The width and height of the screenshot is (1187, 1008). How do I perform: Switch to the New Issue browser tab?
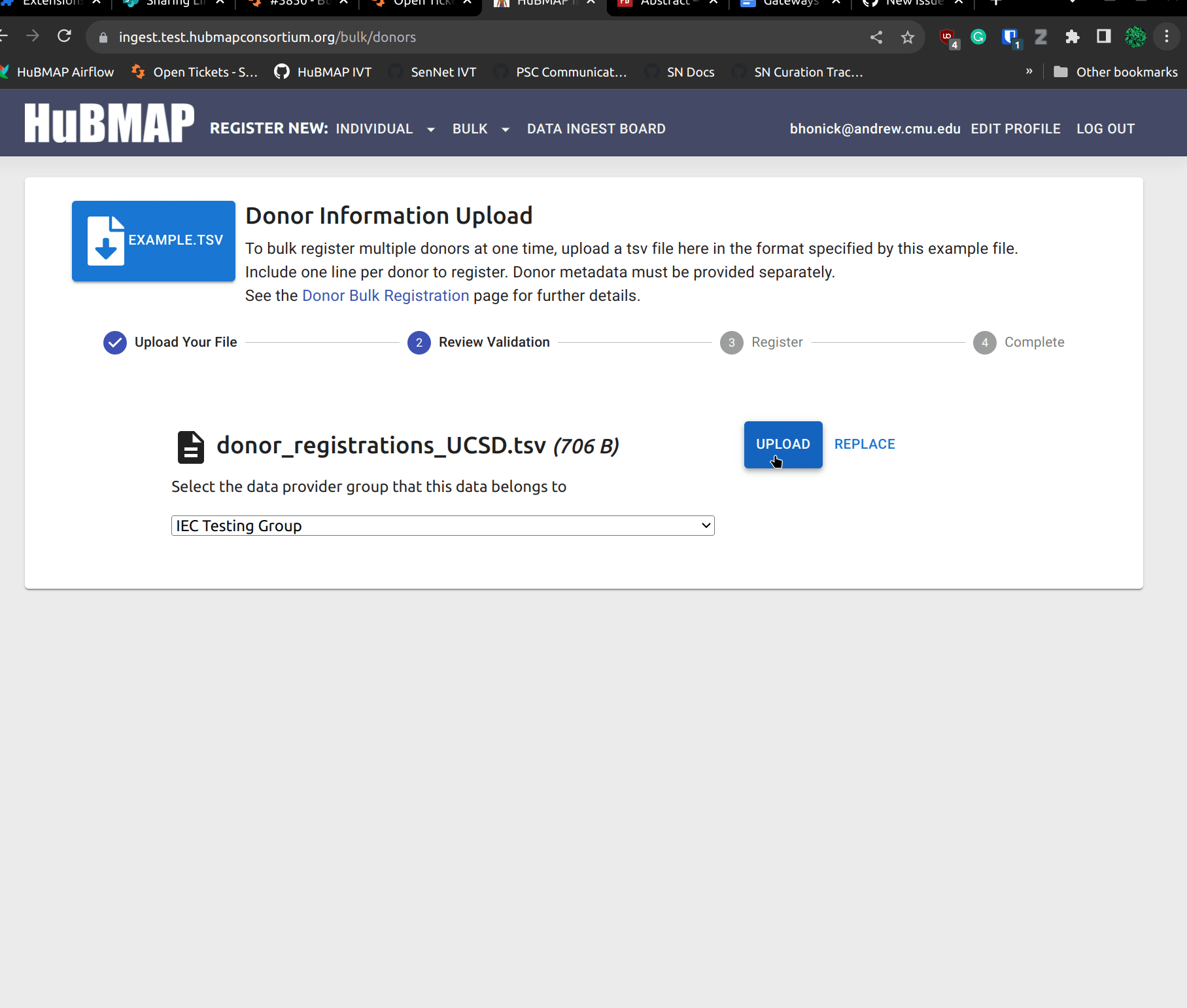pos(914,4)
